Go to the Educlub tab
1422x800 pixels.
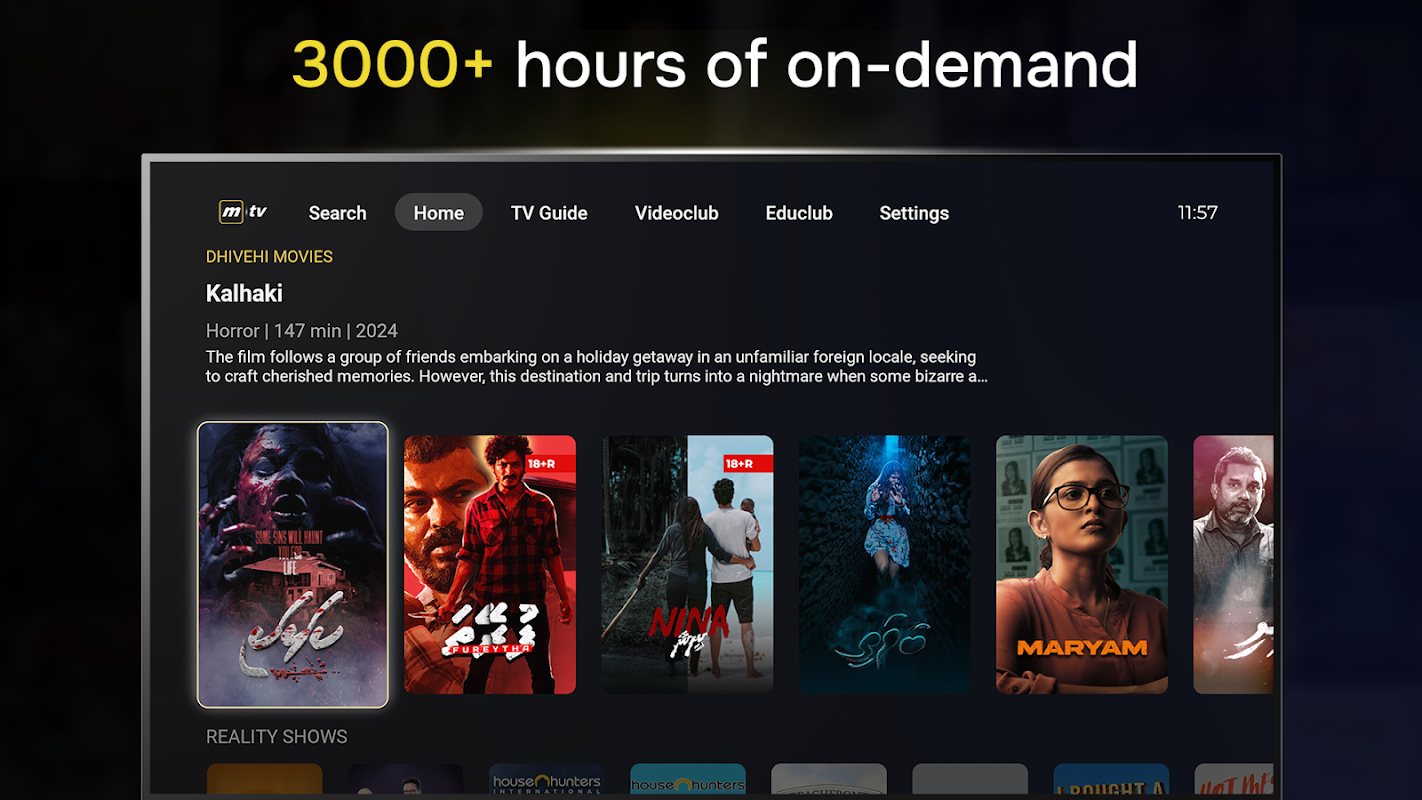click(x=799, y=213)
